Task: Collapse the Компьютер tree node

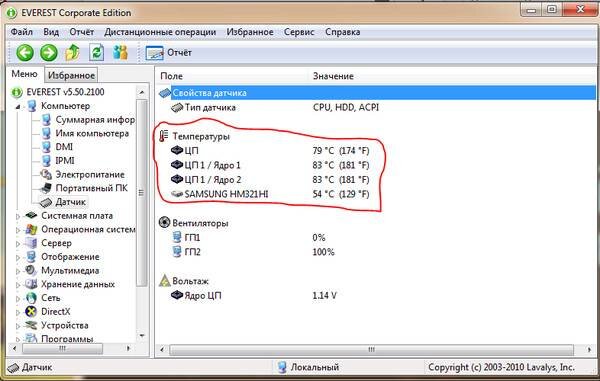Action: pyautogui.click(x=18, y=107)
